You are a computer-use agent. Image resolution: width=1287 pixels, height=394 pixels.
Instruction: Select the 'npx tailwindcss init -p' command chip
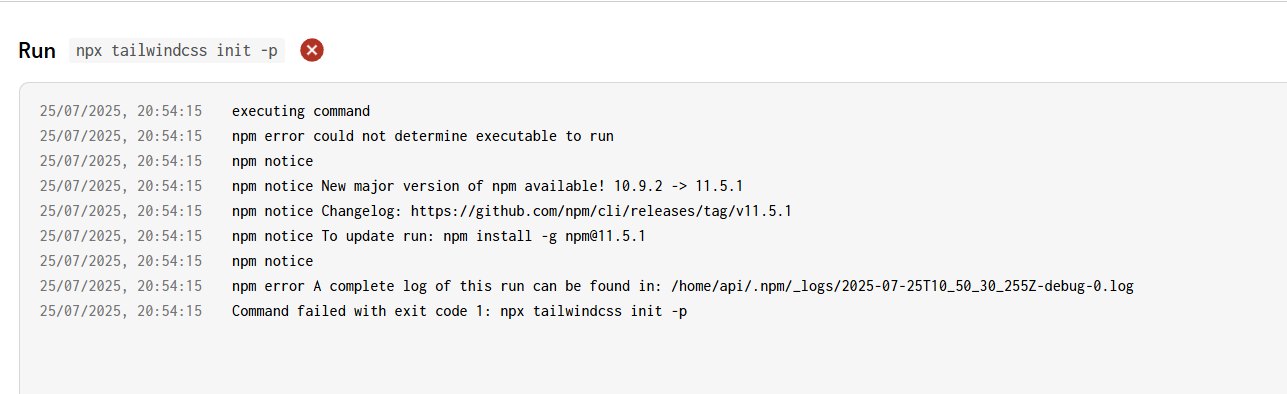click(x=177, y=51)
